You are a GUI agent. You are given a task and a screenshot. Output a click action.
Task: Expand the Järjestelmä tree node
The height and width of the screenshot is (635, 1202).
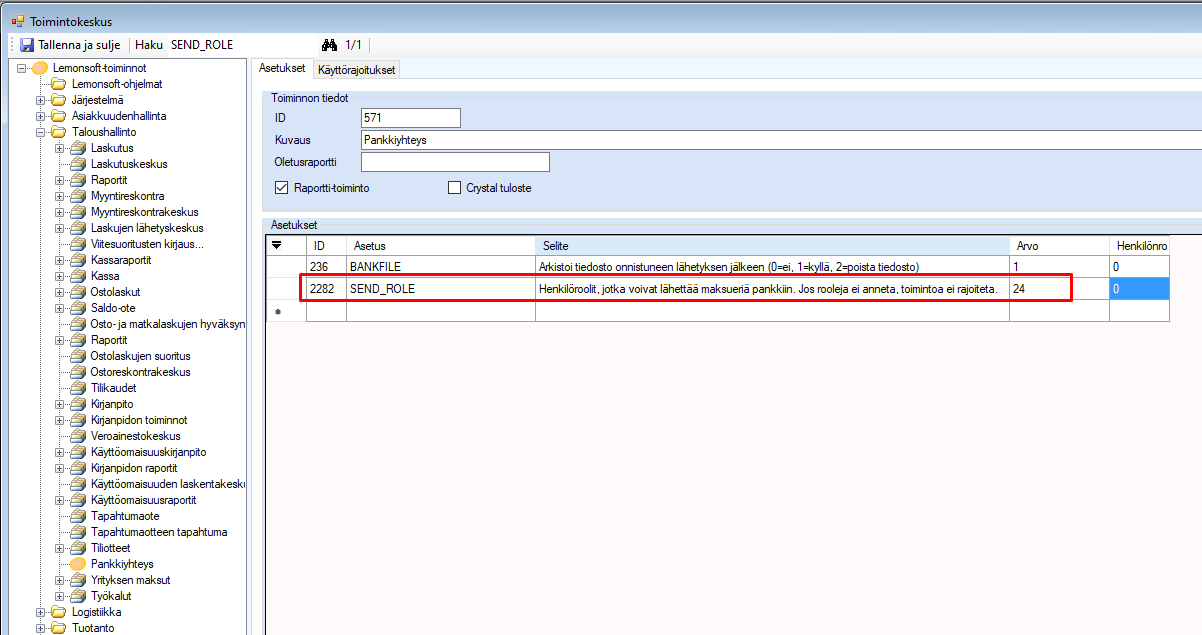(x=41, y=100)
